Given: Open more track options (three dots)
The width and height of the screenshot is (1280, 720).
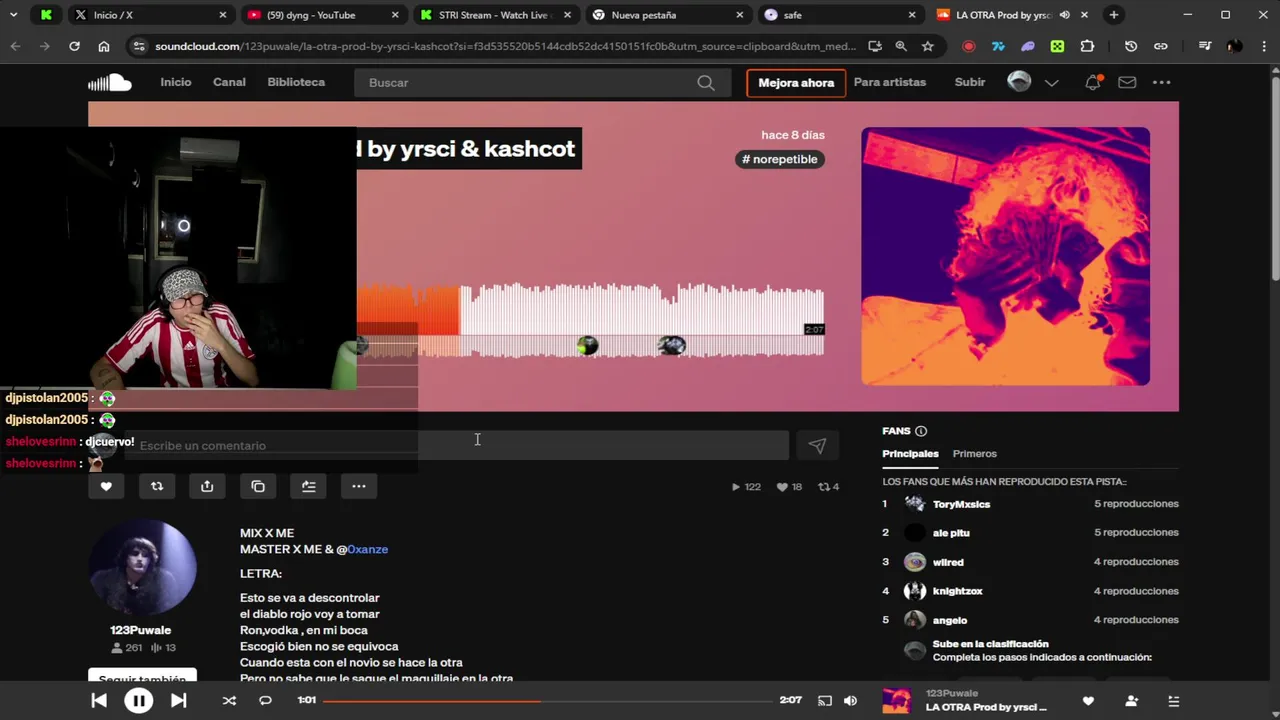Looking at the screenshot, I should (359, 486).
